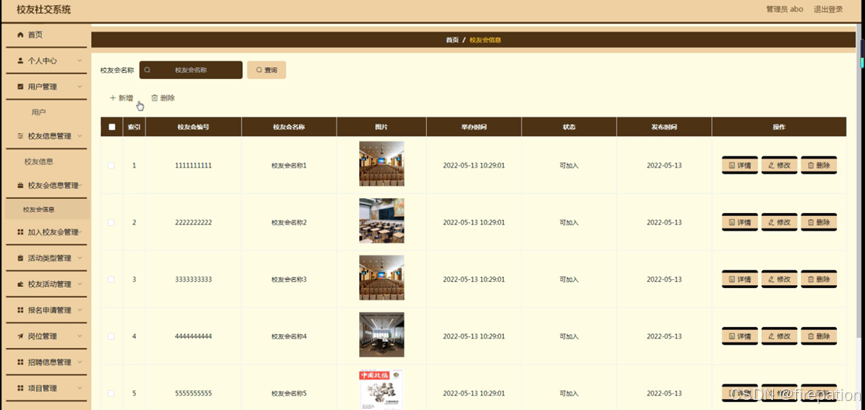Screen dimensions: 865x410
Task: Open the 首页 sidebar item
Action: click(46, 35)
